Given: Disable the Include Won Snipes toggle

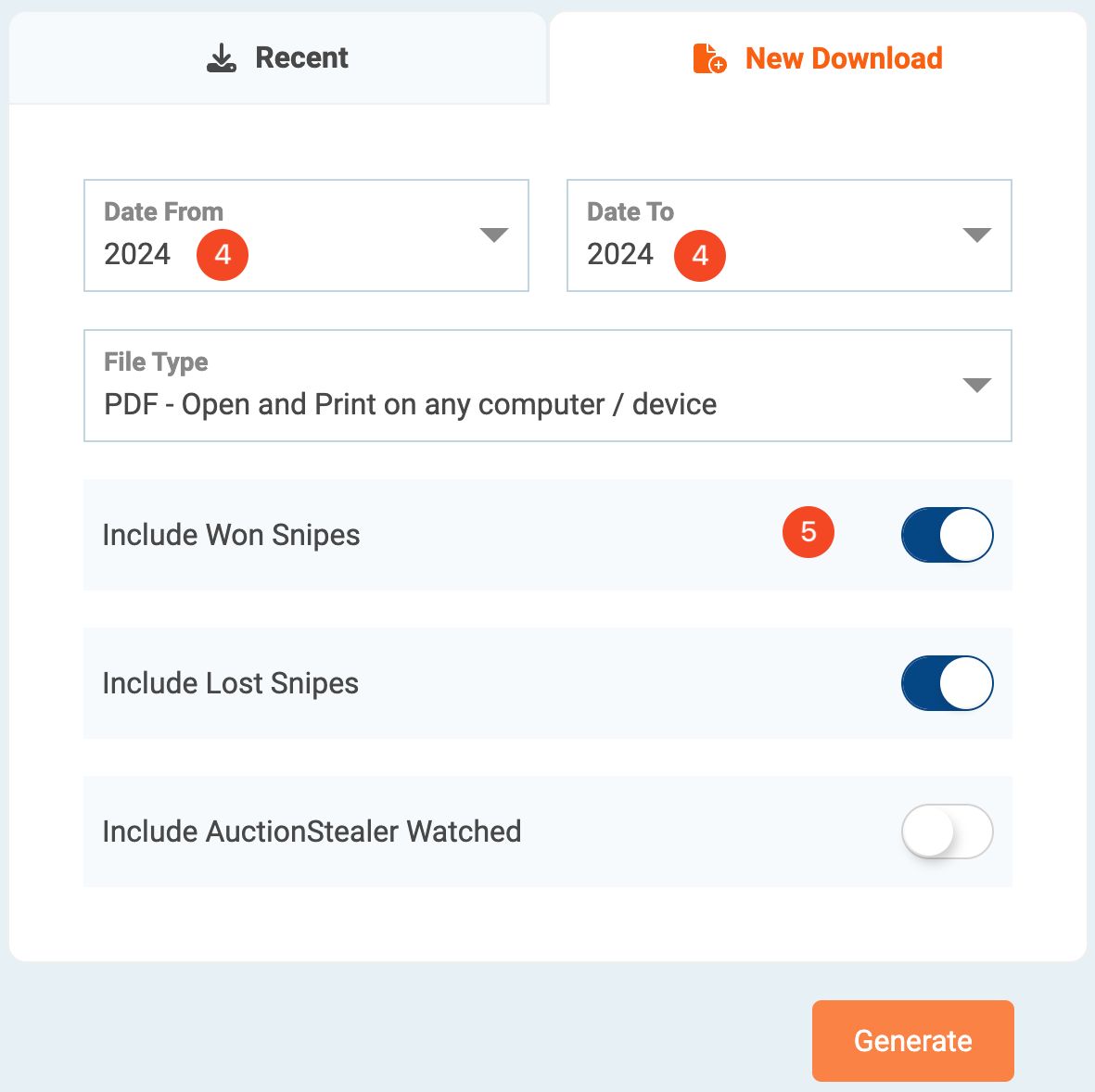Looking at the screenshot, I should (x=947, y=535).
